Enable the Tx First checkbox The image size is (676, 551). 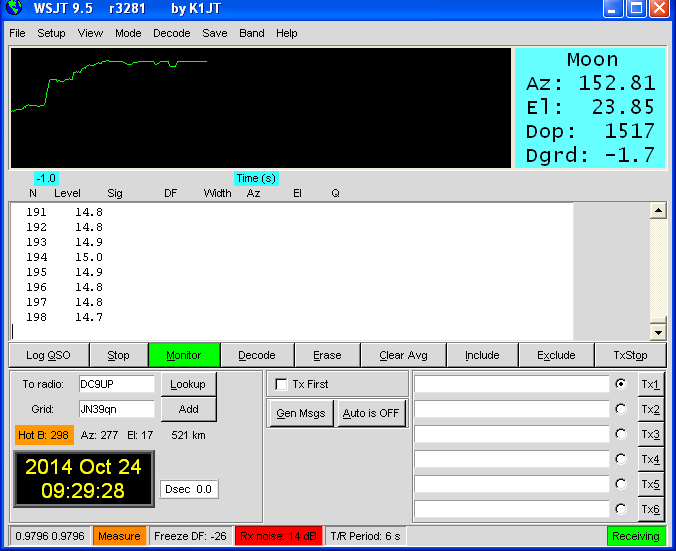point(281,384)
